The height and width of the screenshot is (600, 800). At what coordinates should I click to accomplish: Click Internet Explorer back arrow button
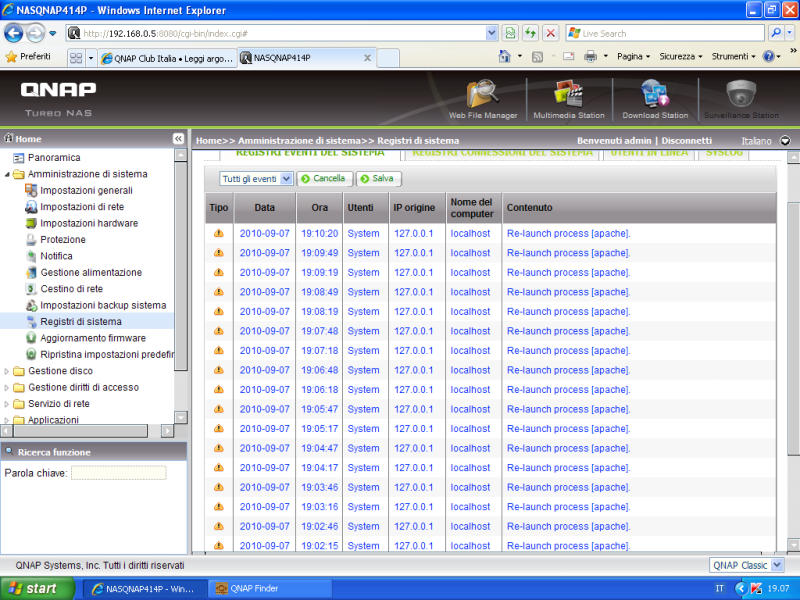tap(14, 33)
